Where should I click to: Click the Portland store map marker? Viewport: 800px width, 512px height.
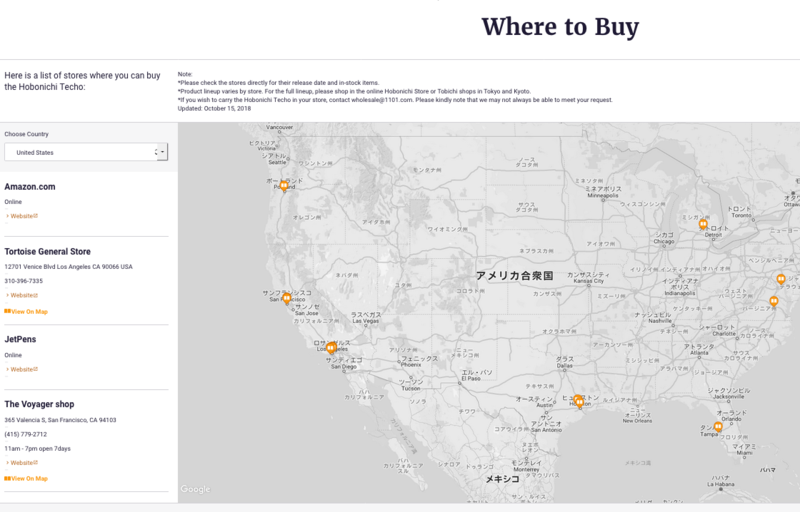283,185
